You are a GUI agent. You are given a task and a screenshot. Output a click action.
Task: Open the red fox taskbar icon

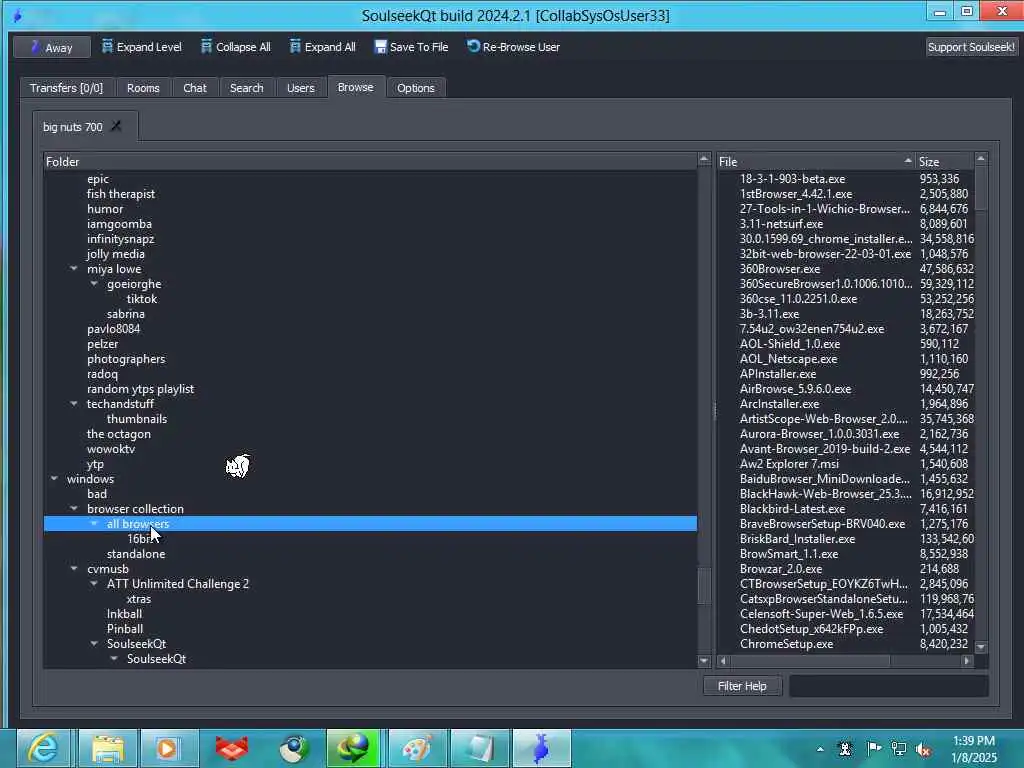click(x=232, y=748)
